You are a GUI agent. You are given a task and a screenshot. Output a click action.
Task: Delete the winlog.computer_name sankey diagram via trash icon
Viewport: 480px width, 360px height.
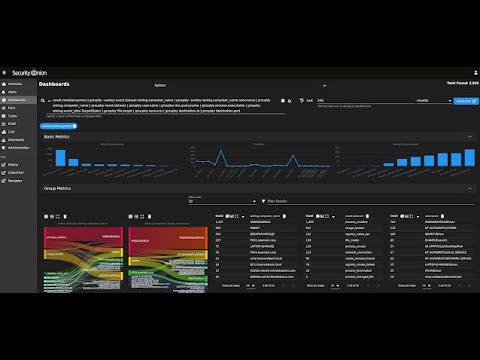tap(149, 217)
